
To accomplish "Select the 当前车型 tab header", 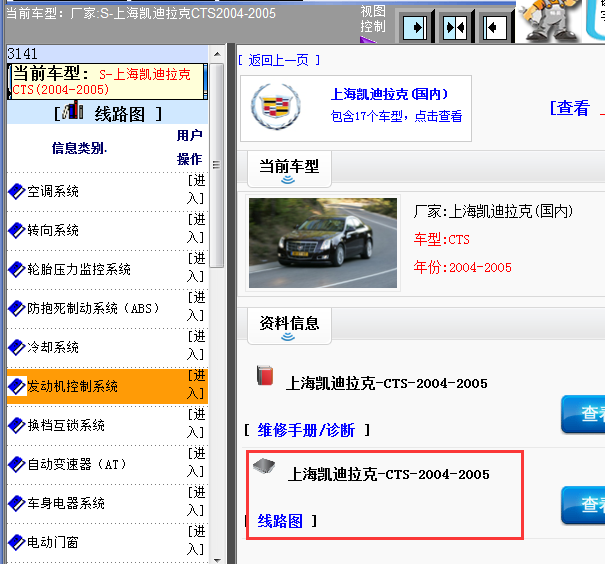I will tap(289, 169).
